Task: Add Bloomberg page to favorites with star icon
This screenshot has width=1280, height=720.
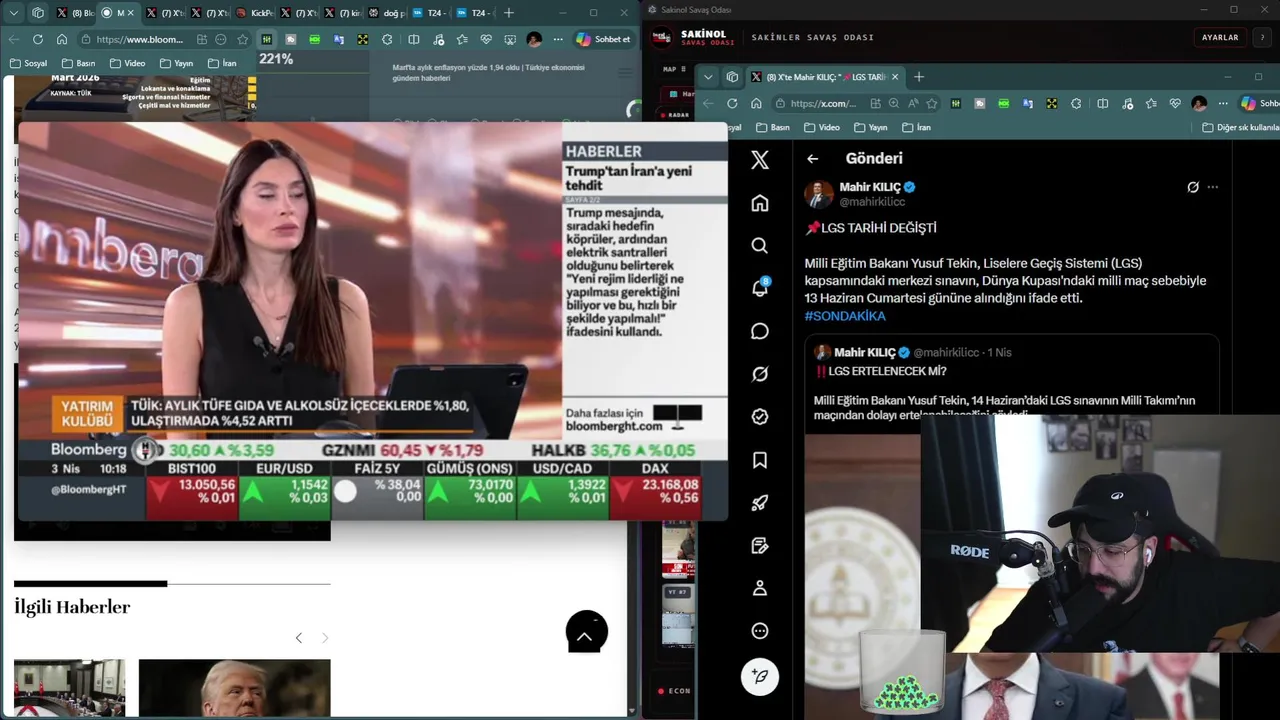Action: click(243, 39)
